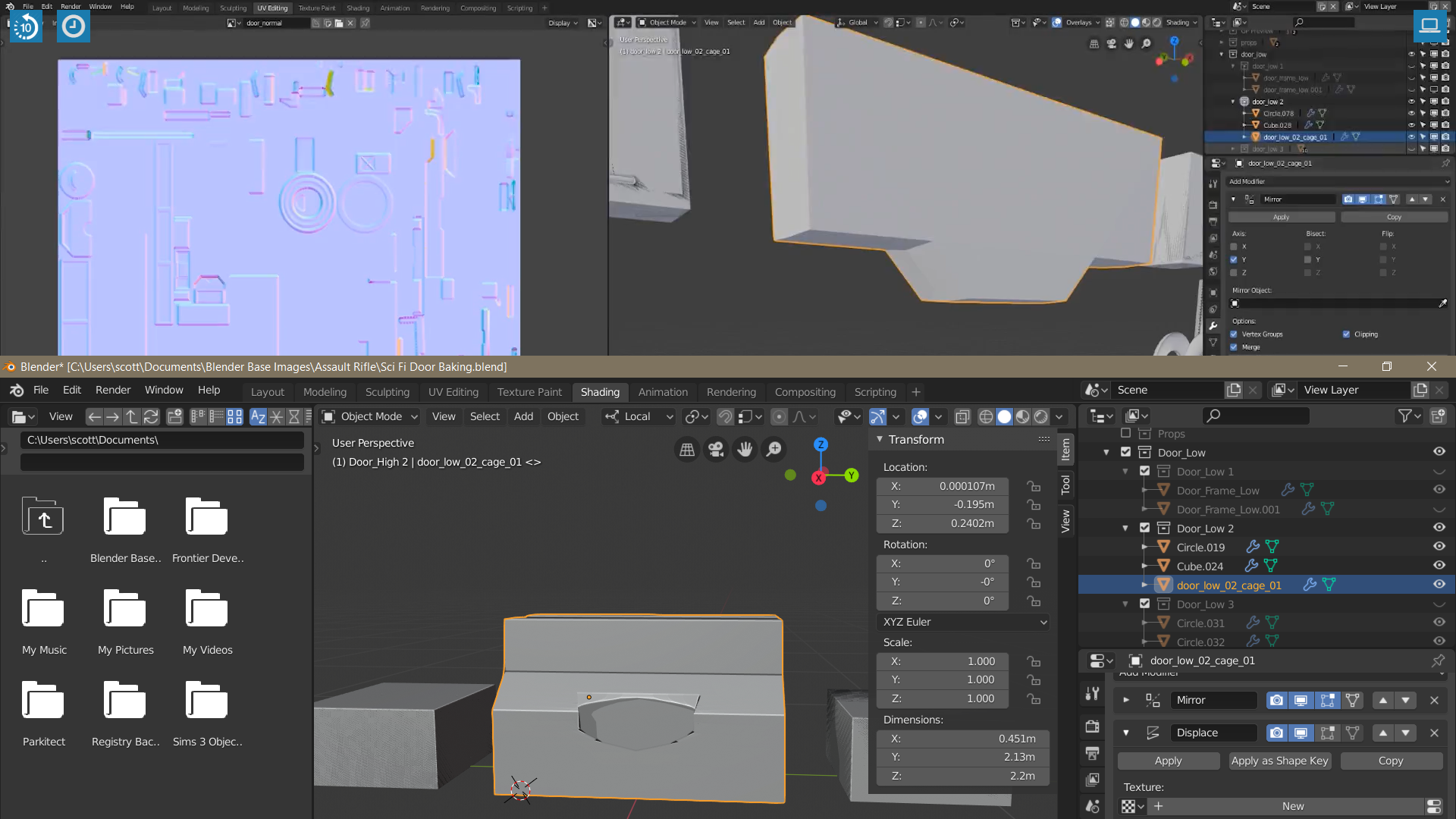Click the Apply as Shape Key button

1279,761
